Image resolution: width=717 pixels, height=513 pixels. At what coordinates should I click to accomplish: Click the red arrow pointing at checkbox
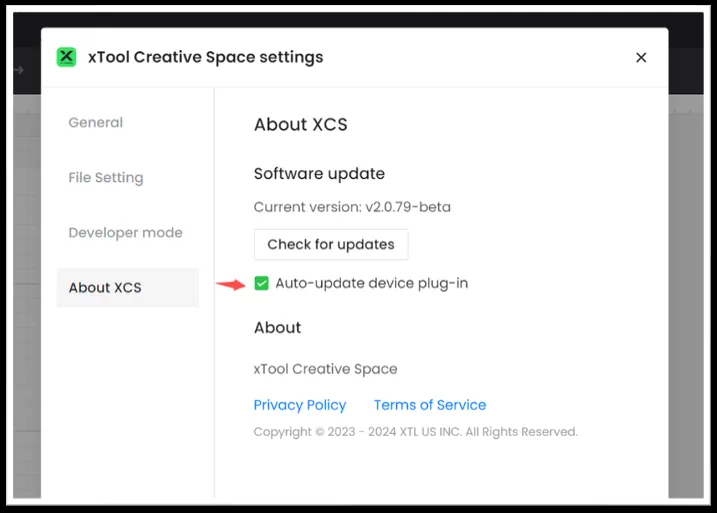(x=231, y=284)
